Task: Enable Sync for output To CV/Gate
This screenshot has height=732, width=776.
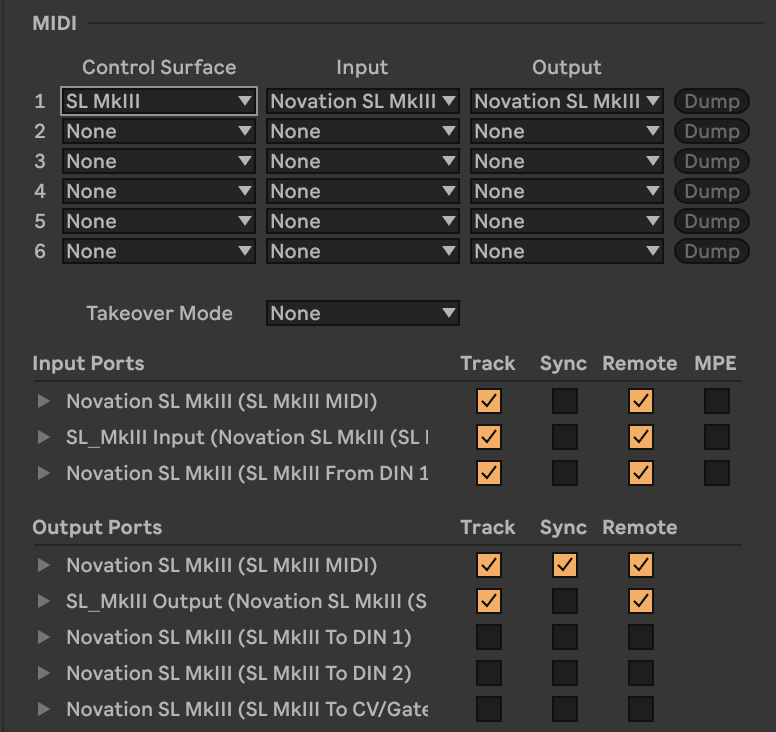Action: pyautogui.click(x=565, y=709)
